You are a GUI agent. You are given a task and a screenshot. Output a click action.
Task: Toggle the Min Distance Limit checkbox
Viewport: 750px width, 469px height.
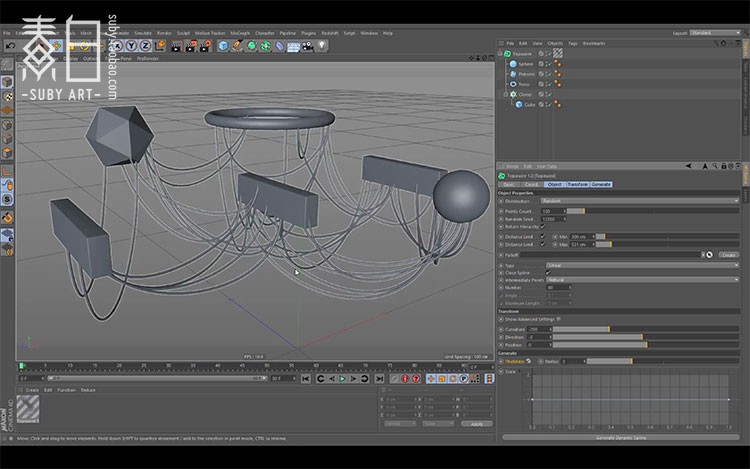pos(542,236)
